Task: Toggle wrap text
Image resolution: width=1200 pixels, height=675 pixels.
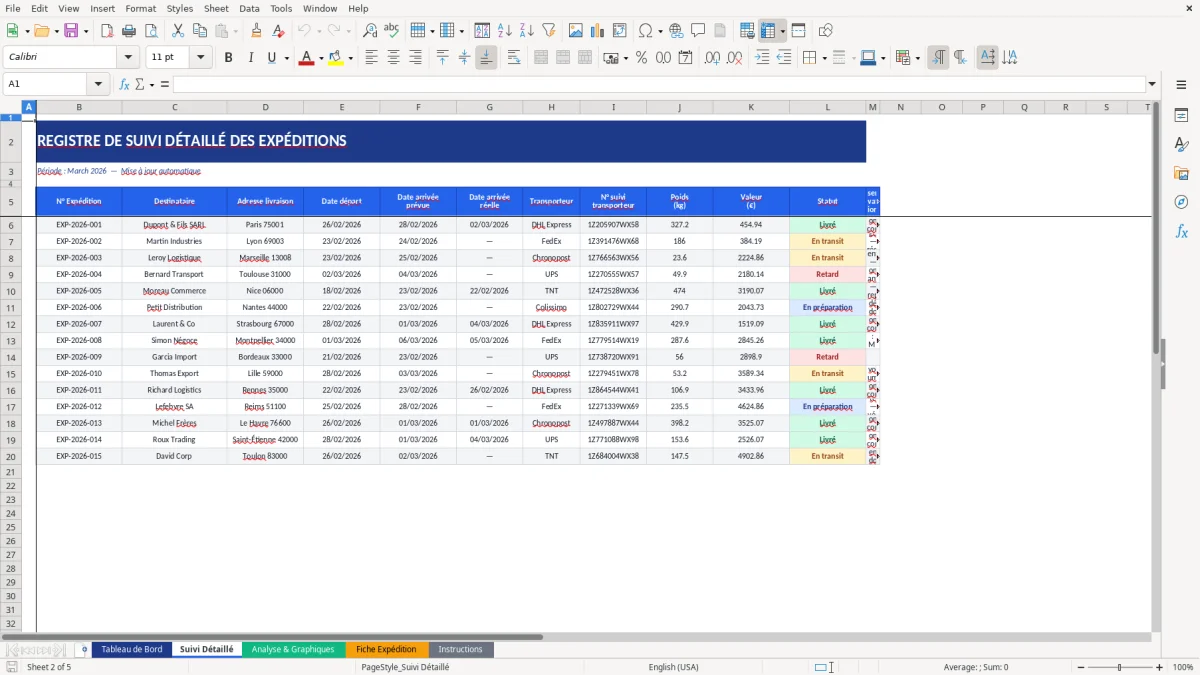Action: 514,58
